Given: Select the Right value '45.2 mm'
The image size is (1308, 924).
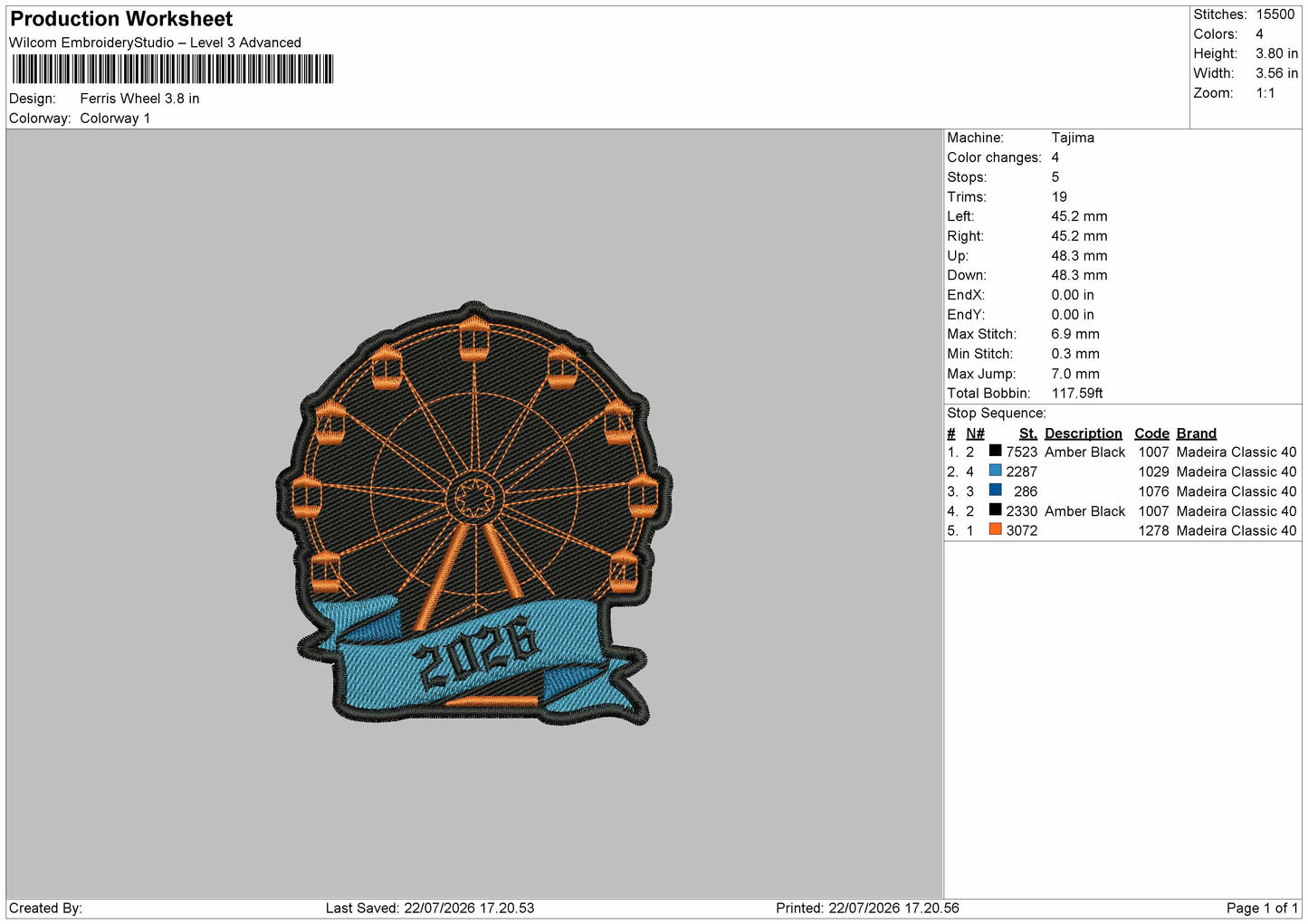Looking at the screenshot, I should coord(1079,236).
